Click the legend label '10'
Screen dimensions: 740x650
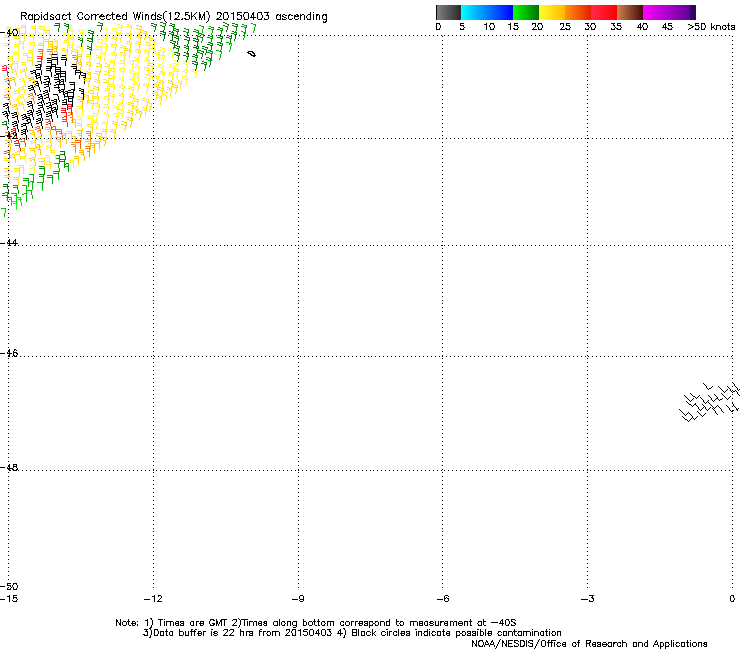[x=489, y=27]
